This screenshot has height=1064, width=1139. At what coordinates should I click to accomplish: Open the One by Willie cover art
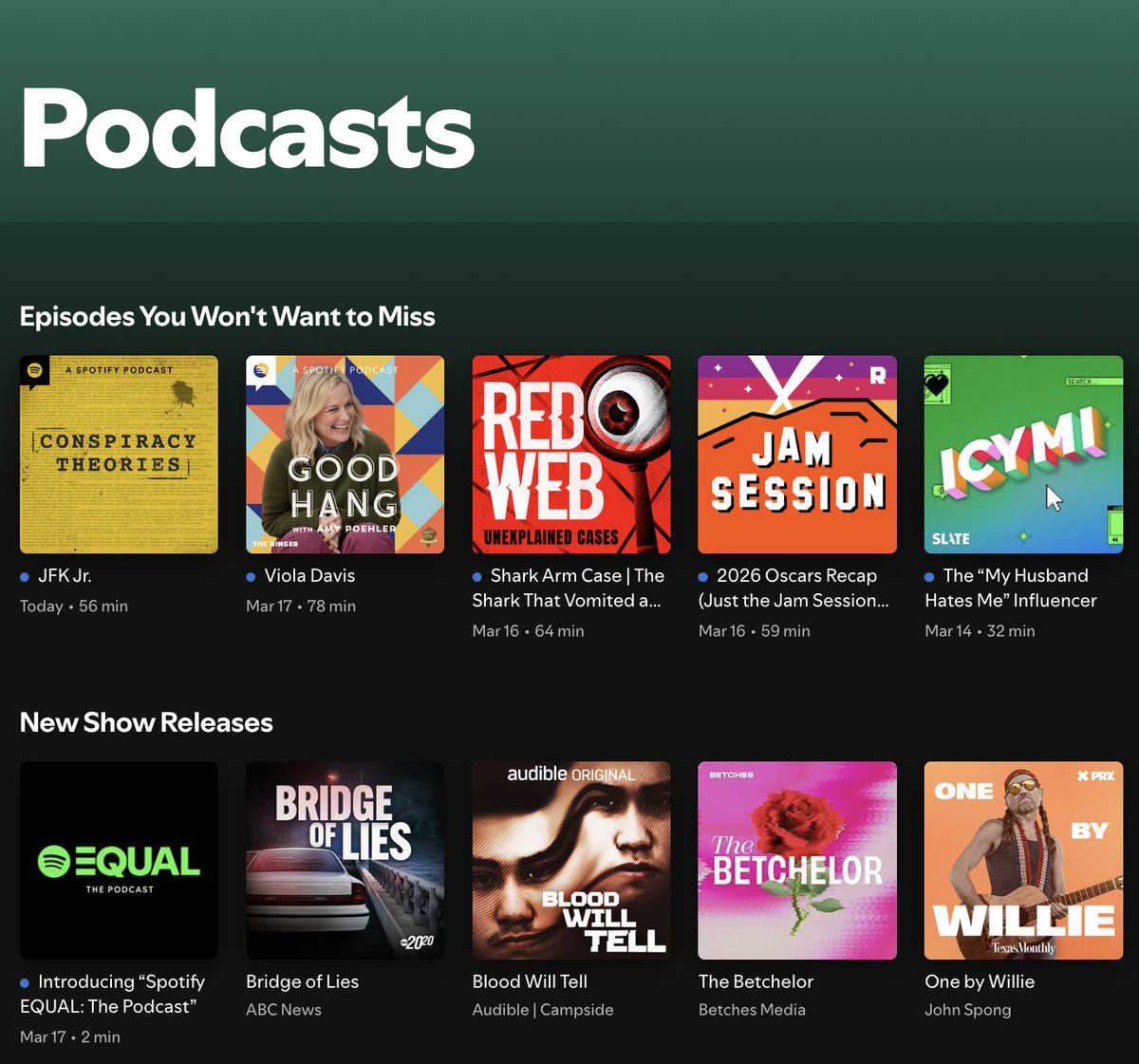click(1024, 861)
